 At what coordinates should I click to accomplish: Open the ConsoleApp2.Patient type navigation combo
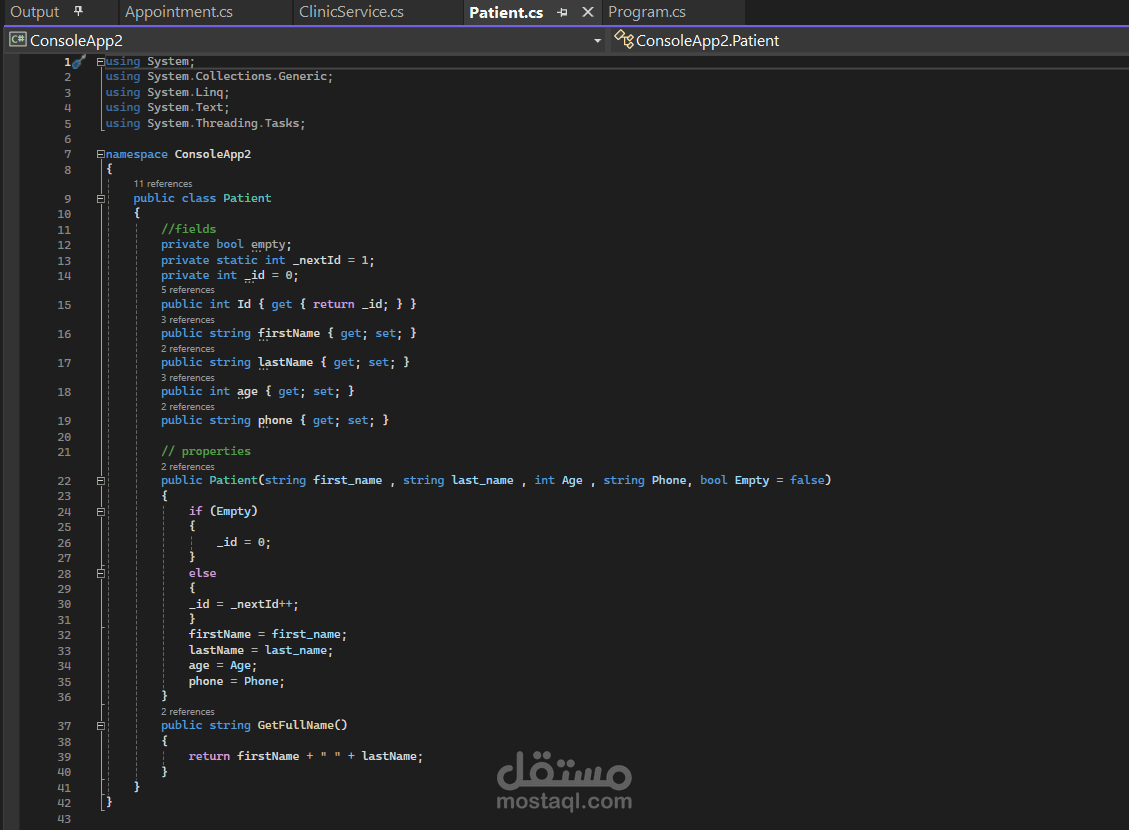pos(869,40)
